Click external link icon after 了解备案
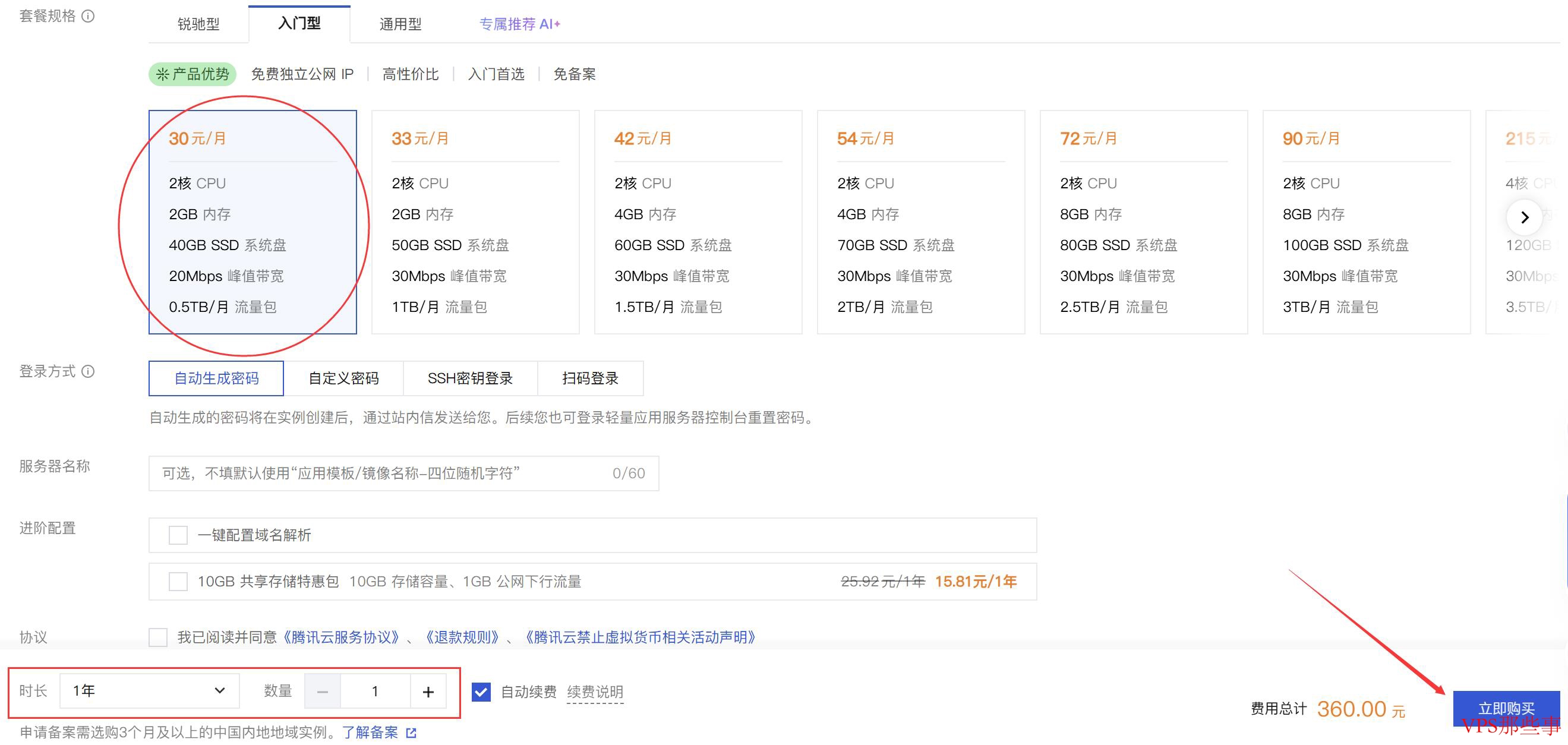1568x745 pixels. tap(412, 733)
